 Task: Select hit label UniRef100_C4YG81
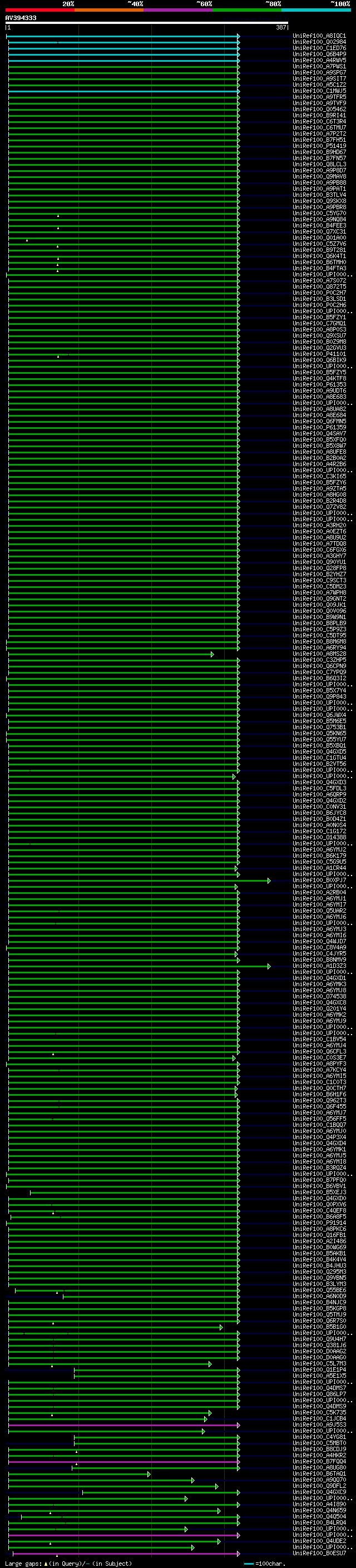click(x=319, y=1437)
